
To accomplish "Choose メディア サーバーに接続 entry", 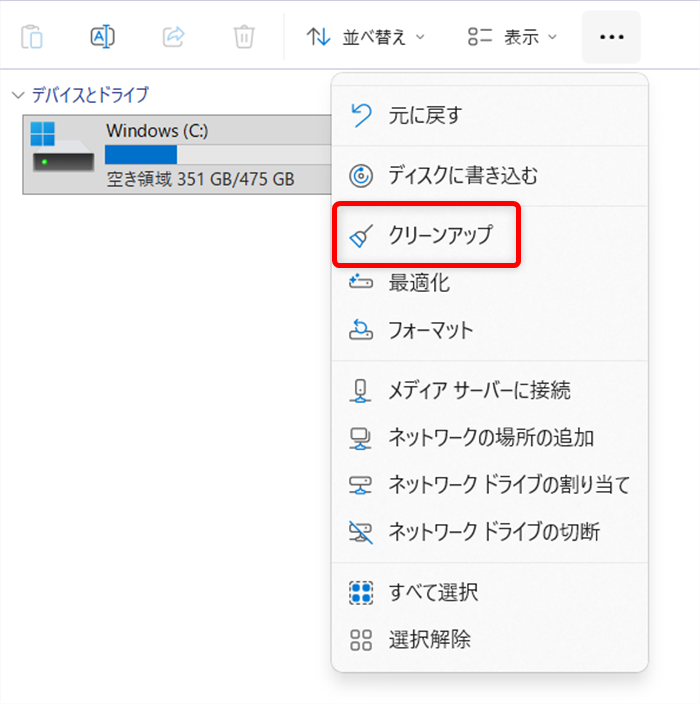I will (x=490, y=390).
